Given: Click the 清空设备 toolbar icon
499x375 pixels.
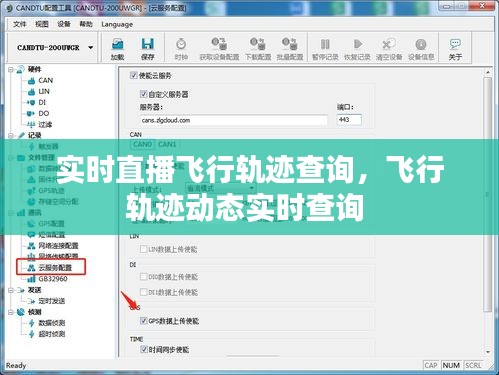Looking at the screenshot, I should [x=389, y=49].
